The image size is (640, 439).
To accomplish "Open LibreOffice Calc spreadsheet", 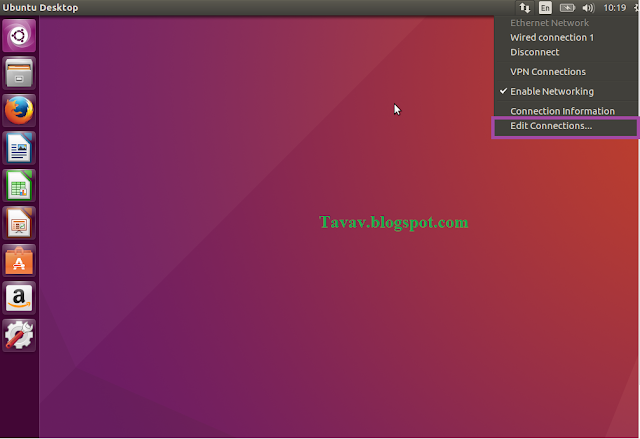I will click(19, 186).
